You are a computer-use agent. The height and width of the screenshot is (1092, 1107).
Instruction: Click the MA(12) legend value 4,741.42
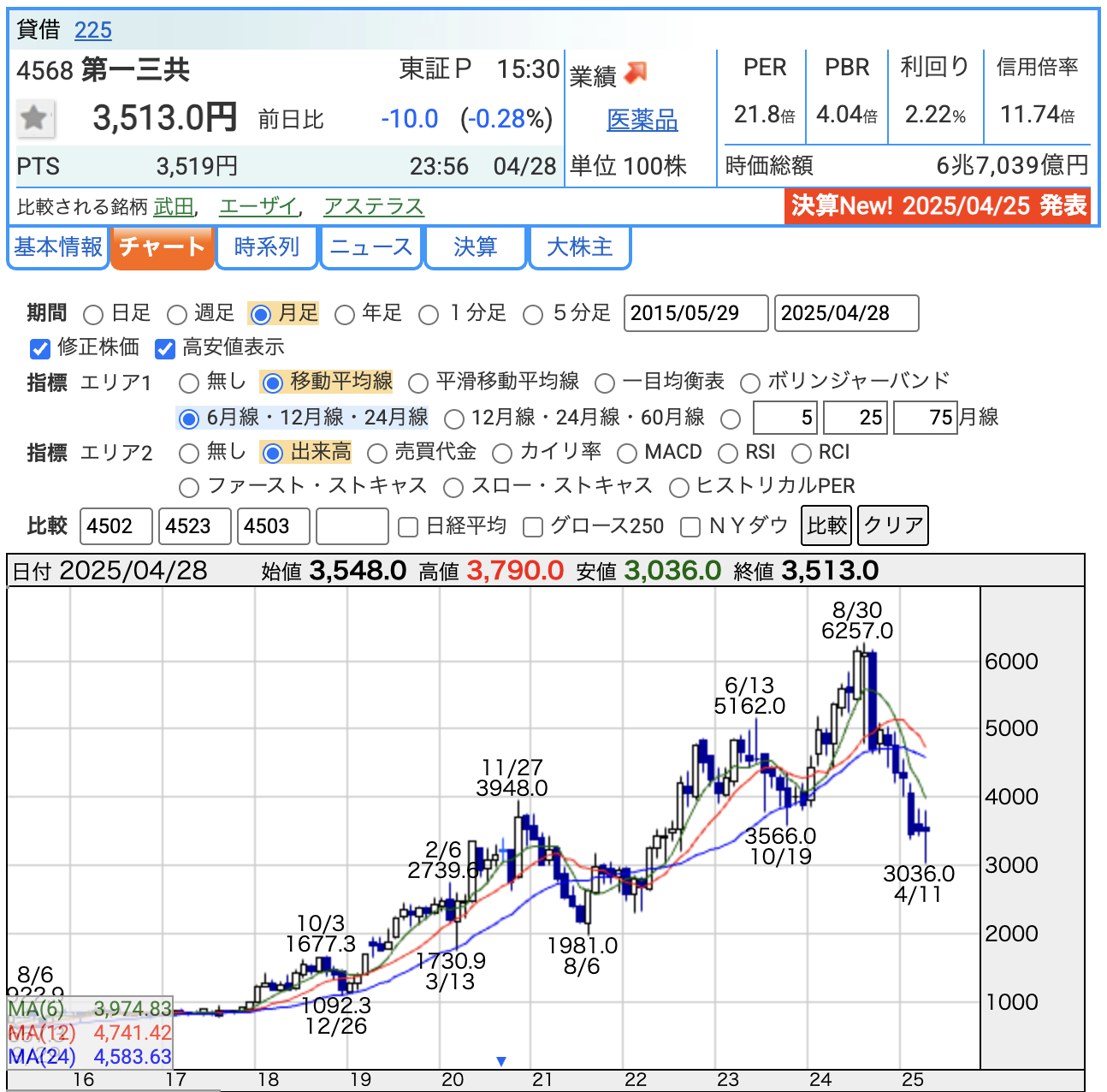click(133, 1033)
